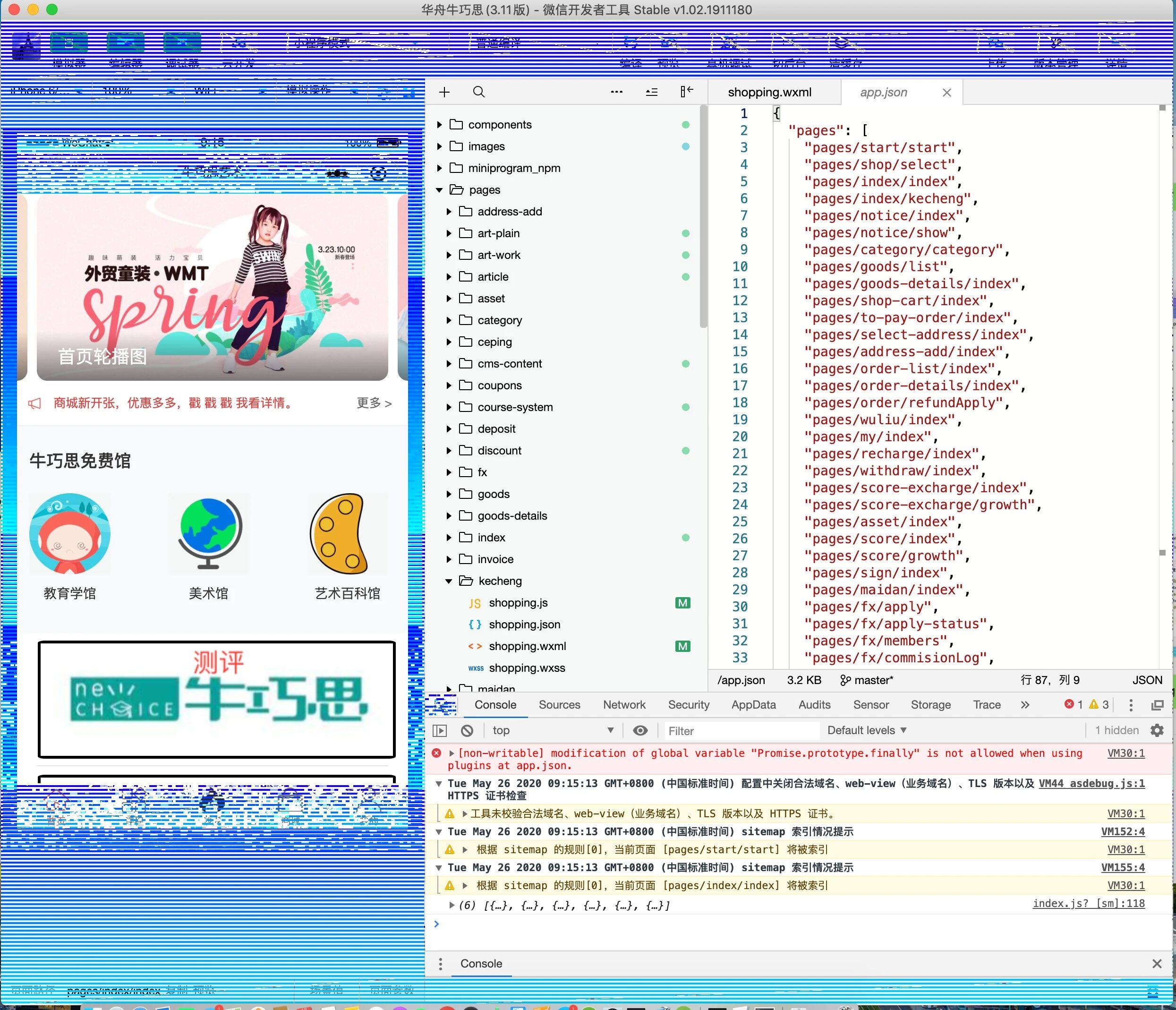Open file search with the magnifier icon
The image size is (1176, 1010).
(479, 92)
